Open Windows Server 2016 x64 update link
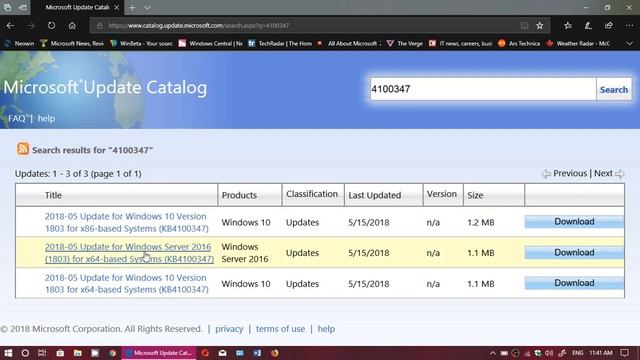Image resolution: width=640 pixels, height=360 pixels. coord(129,253)
